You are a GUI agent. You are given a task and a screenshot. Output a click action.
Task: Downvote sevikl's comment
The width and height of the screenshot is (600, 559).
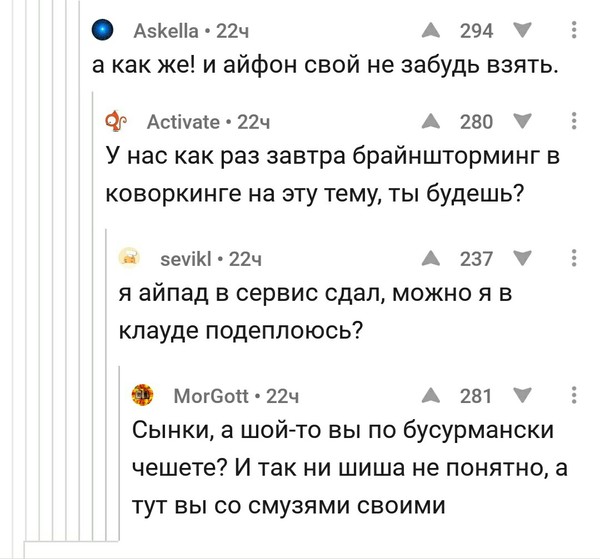[x=520, y=258]
